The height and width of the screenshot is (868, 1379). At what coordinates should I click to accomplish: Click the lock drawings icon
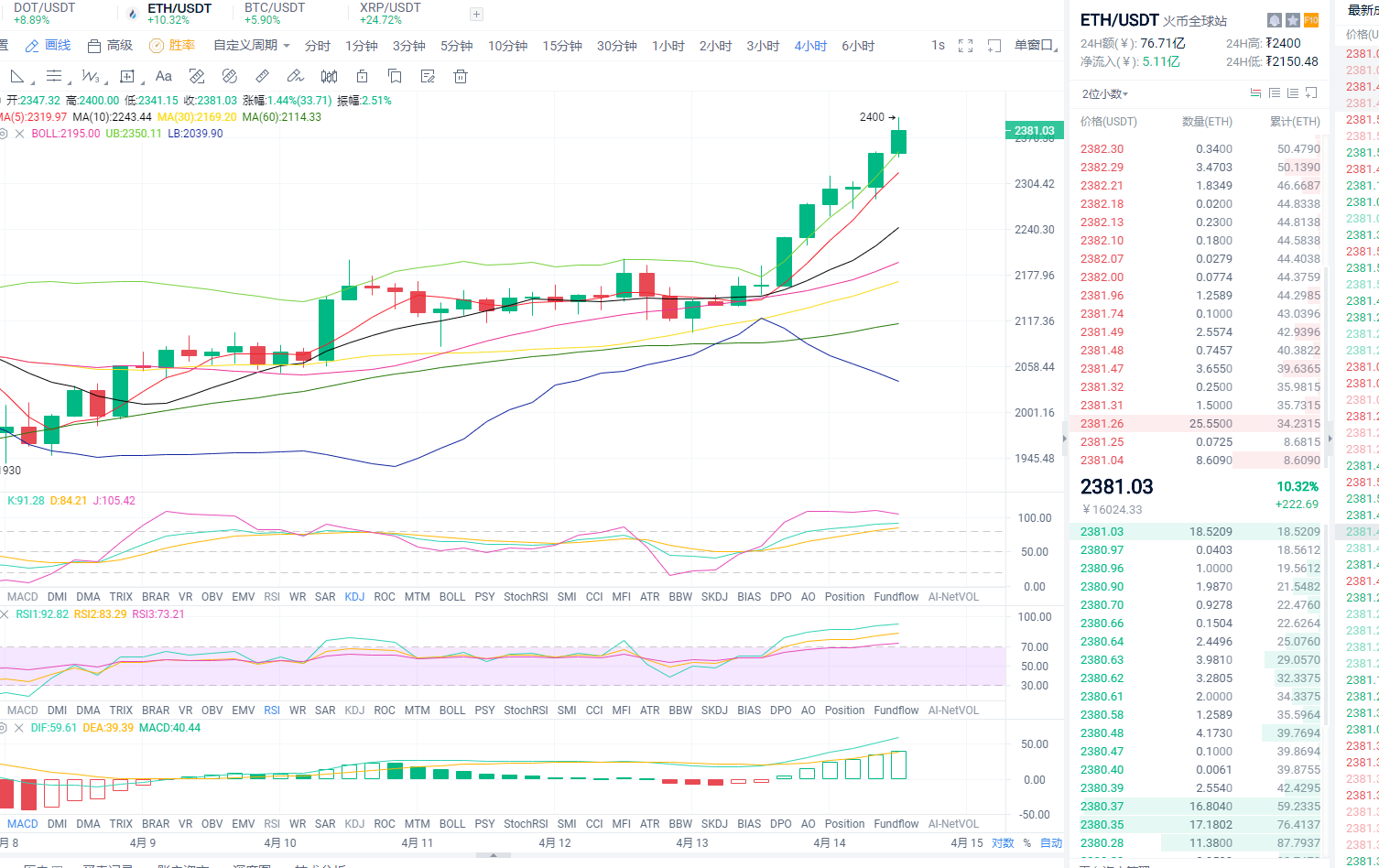coord(362,76)
